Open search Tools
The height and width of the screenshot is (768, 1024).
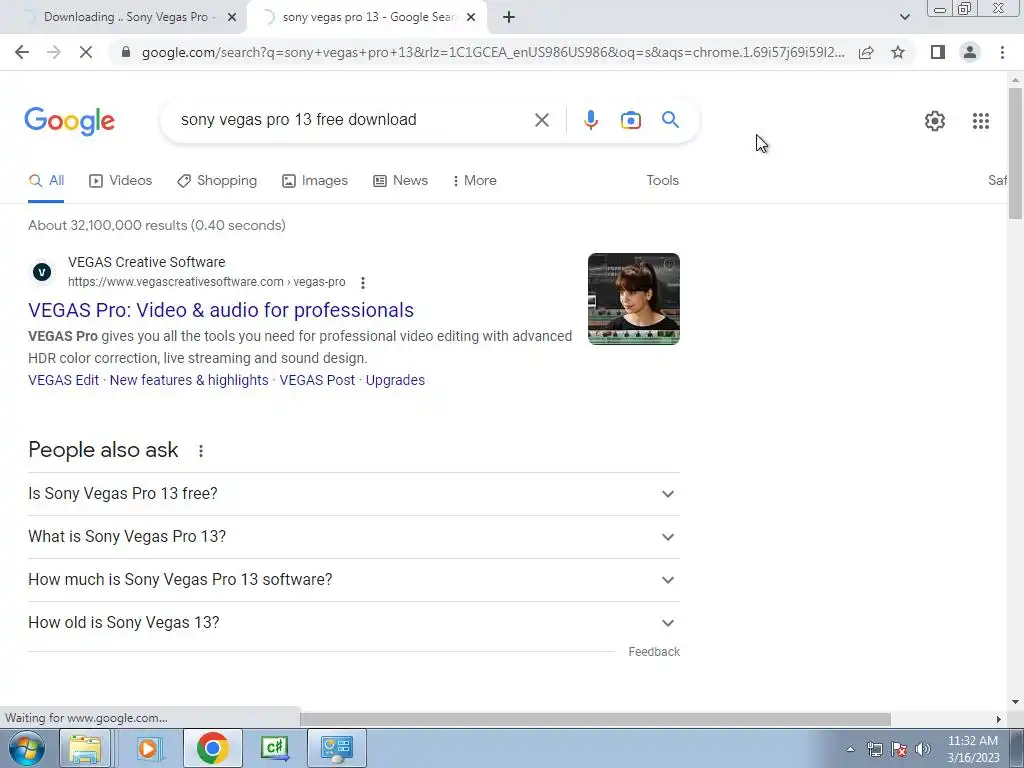(x=662, y=180)
